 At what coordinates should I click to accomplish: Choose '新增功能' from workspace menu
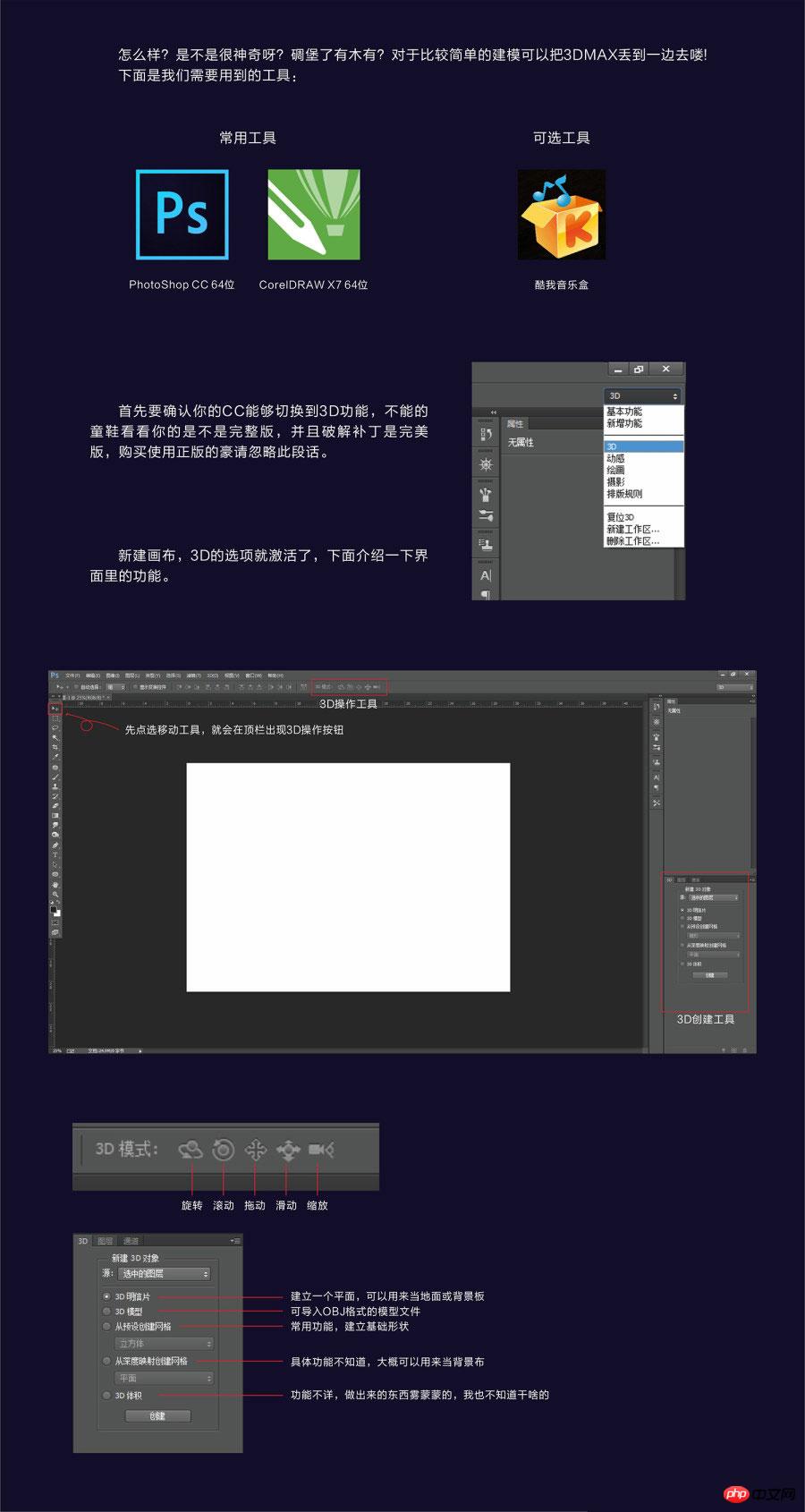click(624, 423)
